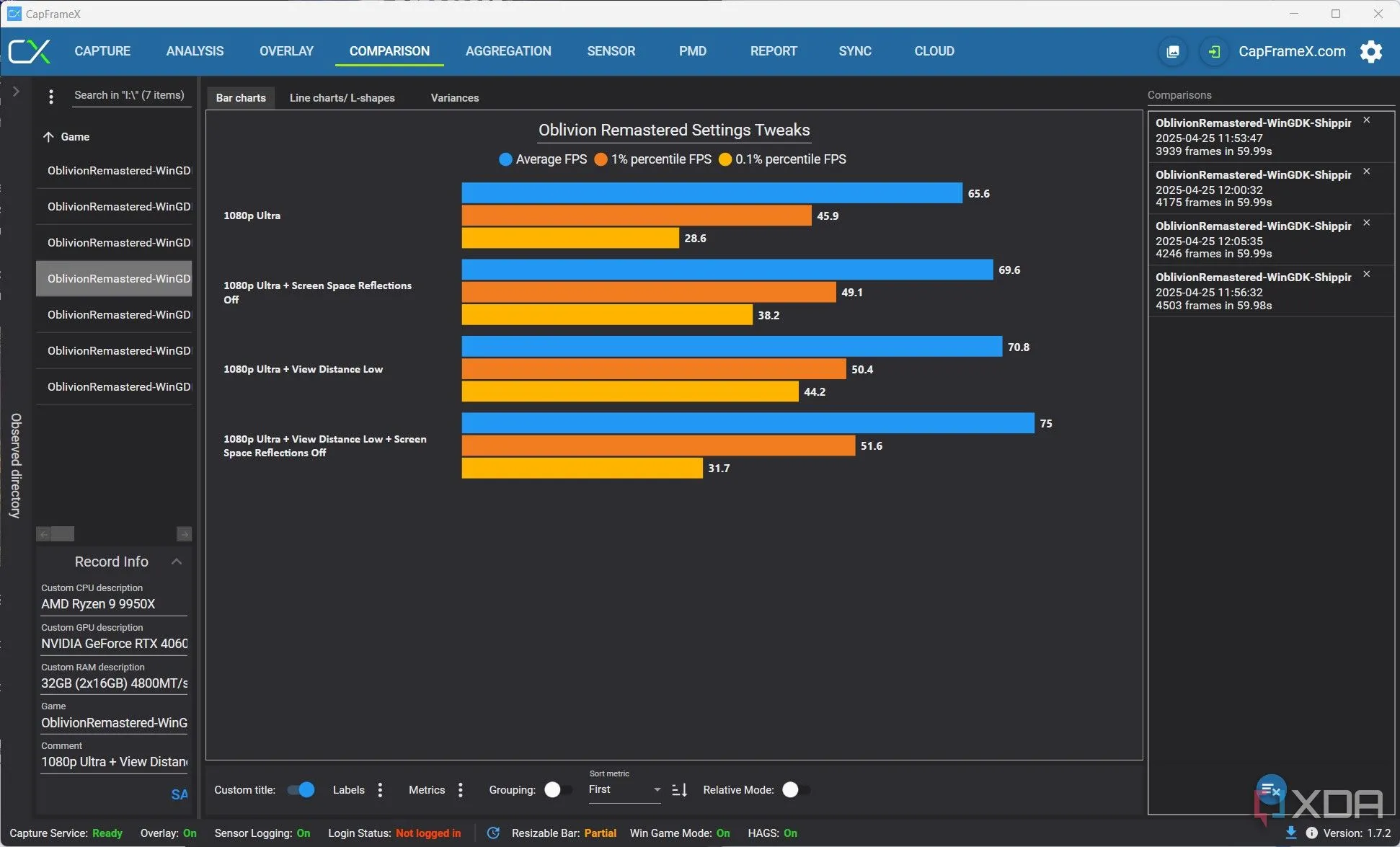Remove the 11:53:47 comparison record

[1366, 120]
